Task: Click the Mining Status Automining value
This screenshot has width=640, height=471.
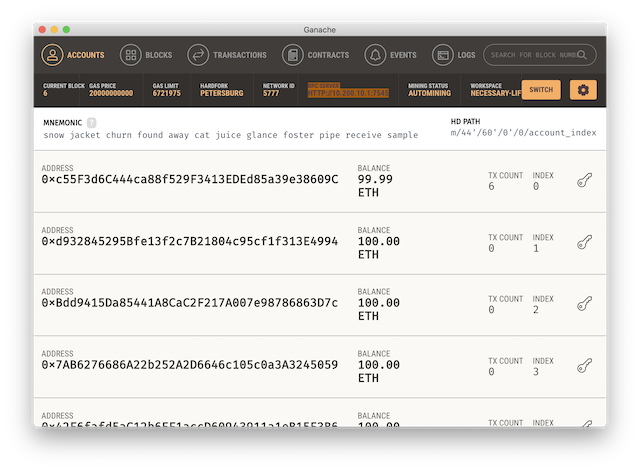Action: pos(429,93)
